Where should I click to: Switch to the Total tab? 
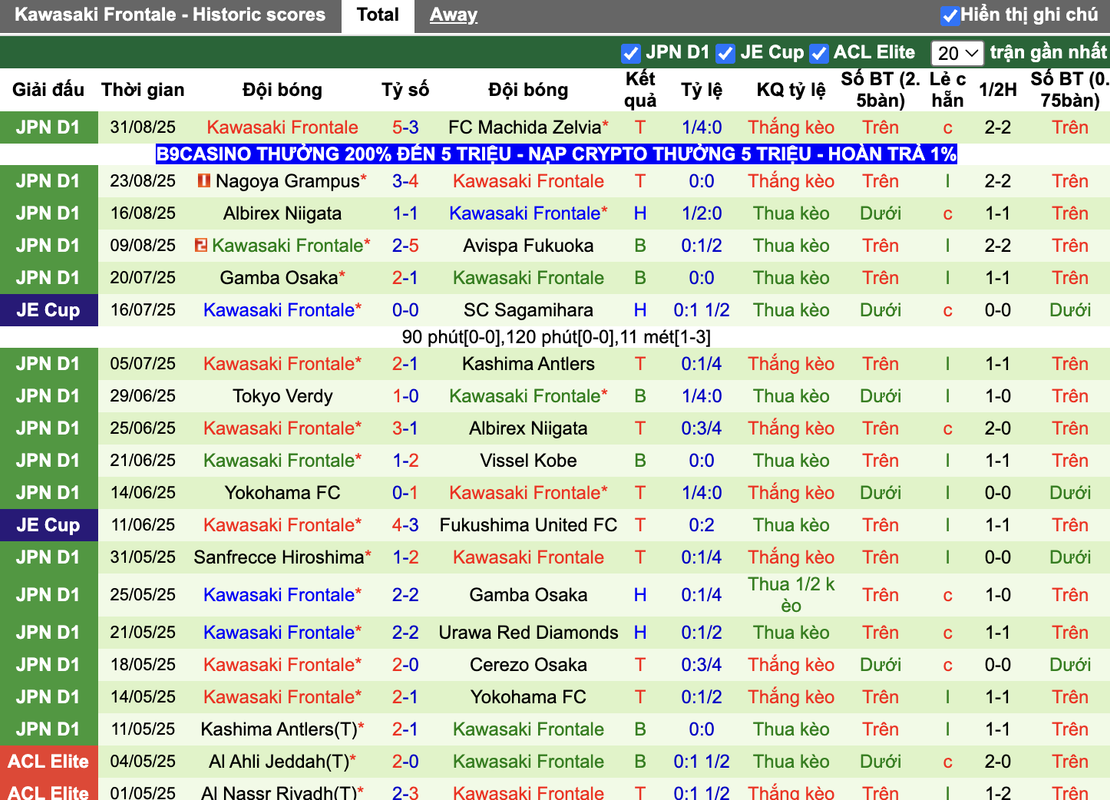pyautogui.click(x=378, y=16)
